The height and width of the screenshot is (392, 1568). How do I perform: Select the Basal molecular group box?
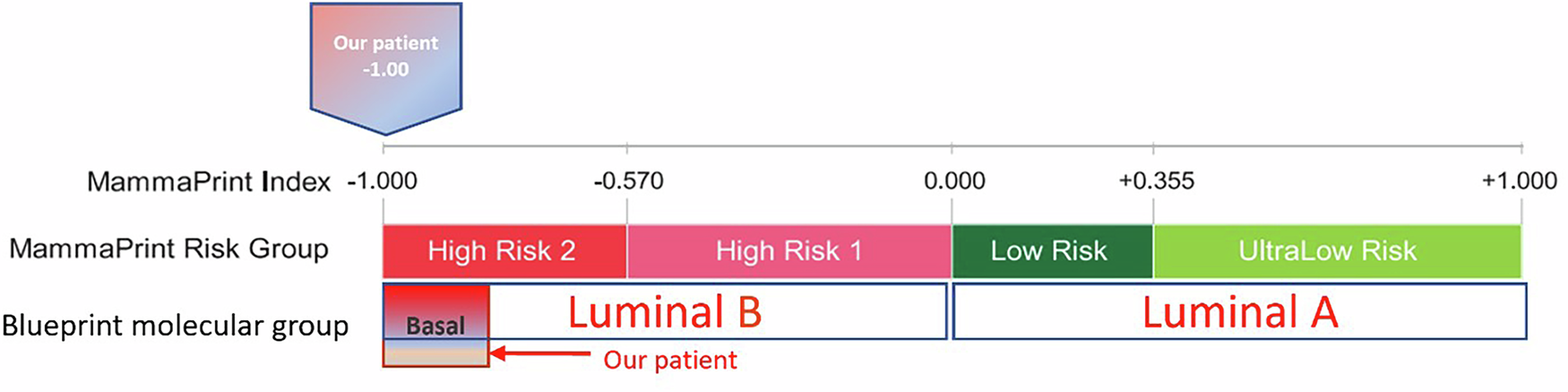pos(435,312)
